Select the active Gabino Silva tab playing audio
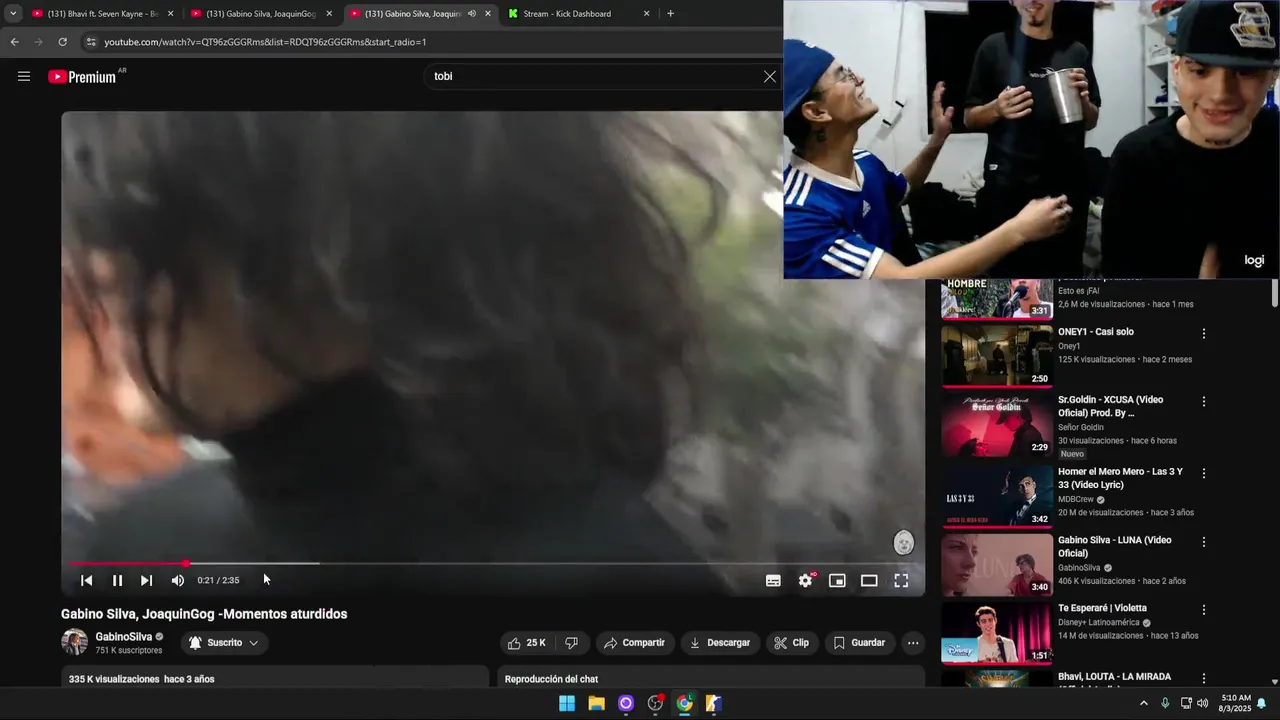This screenshot has height=720, width=1280. (412, 14)
